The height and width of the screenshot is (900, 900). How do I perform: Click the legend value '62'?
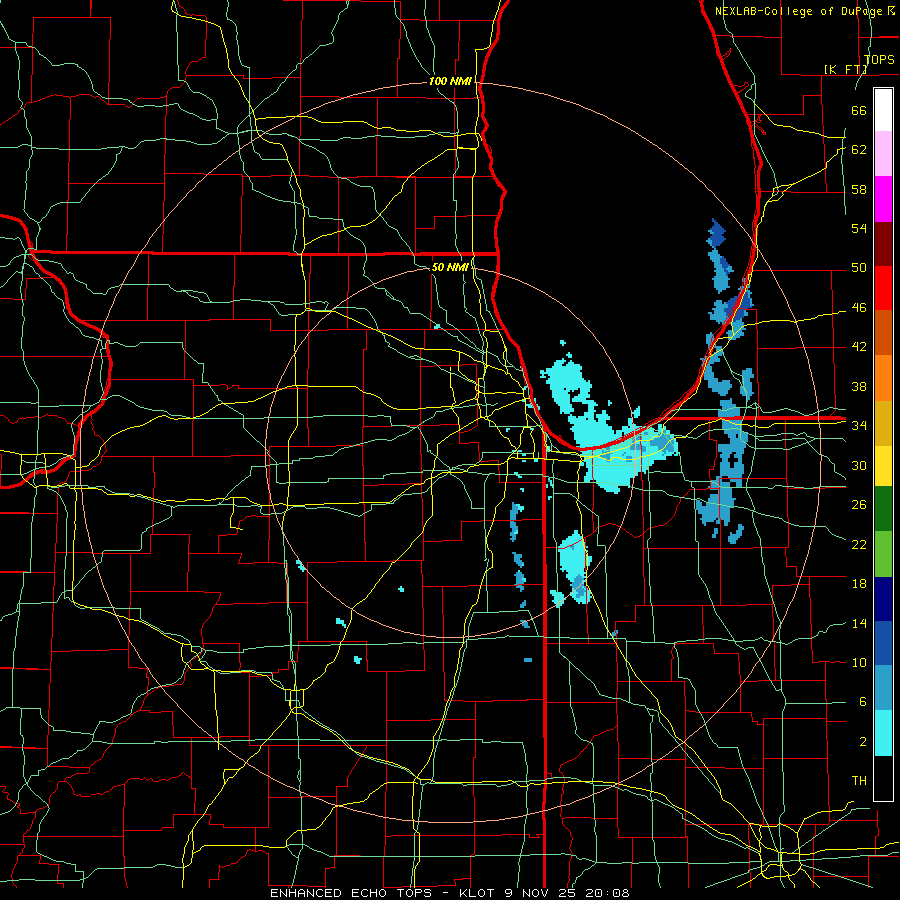[859, 150]
